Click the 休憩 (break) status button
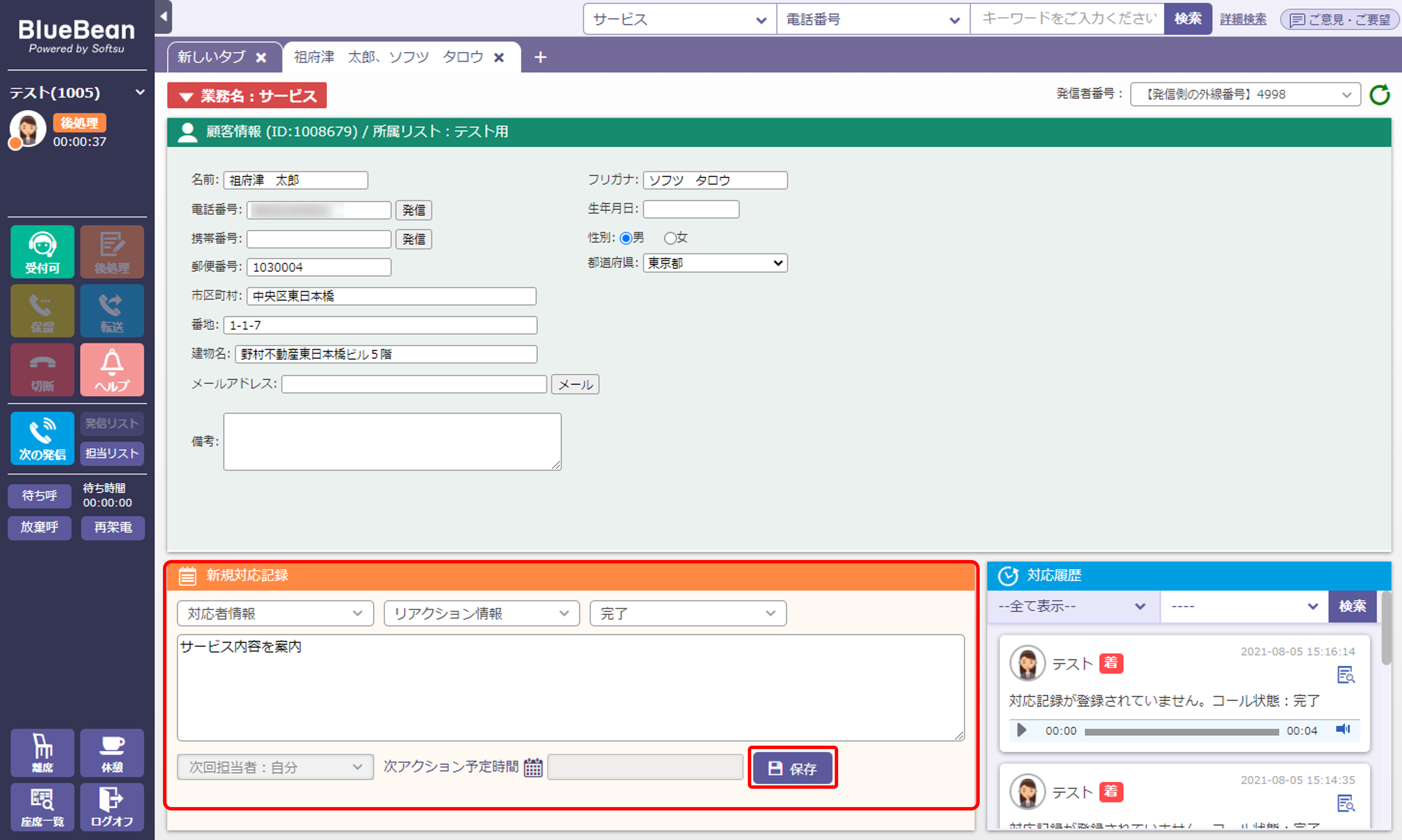Screen dimensions: 1402x840 click(111, 753)
